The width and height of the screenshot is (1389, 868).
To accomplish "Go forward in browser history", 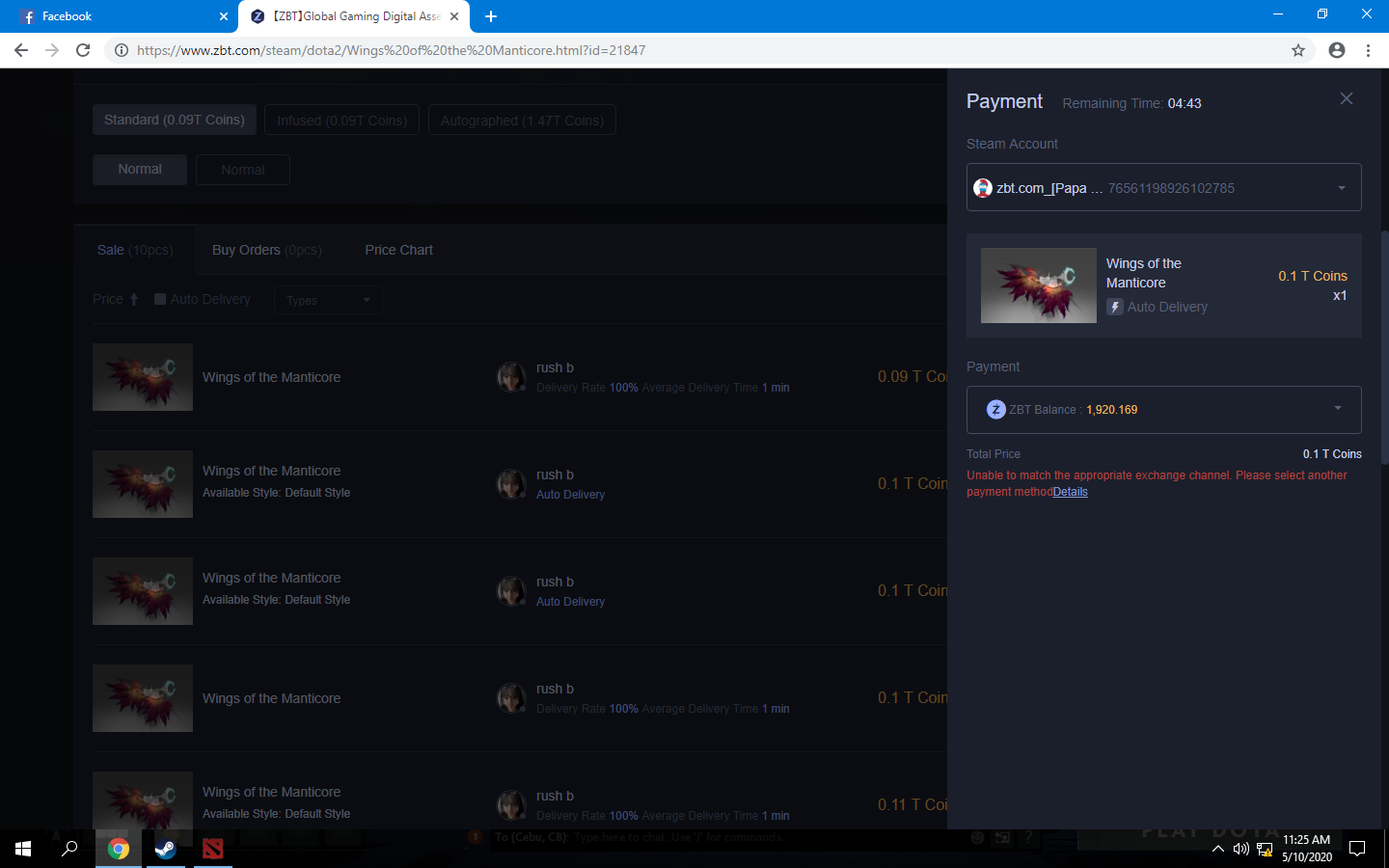I will click(x=52, y=50).
